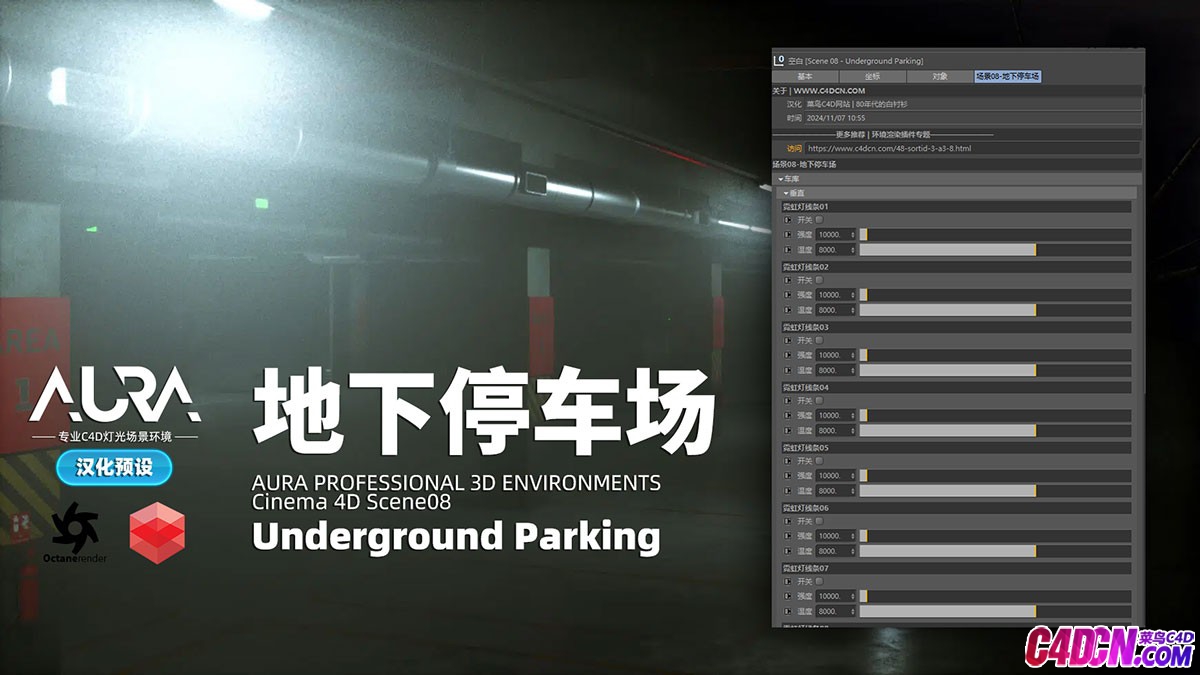This screenshot has height=675, width=1200.
Task: Select the 场景08-地下停车场 tab
Action: pos(1008,76)
